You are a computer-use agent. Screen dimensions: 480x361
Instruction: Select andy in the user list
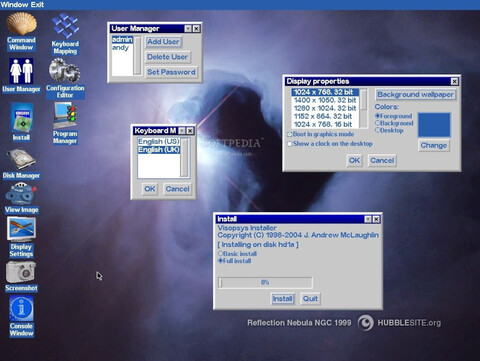click(x=122, y=48)
